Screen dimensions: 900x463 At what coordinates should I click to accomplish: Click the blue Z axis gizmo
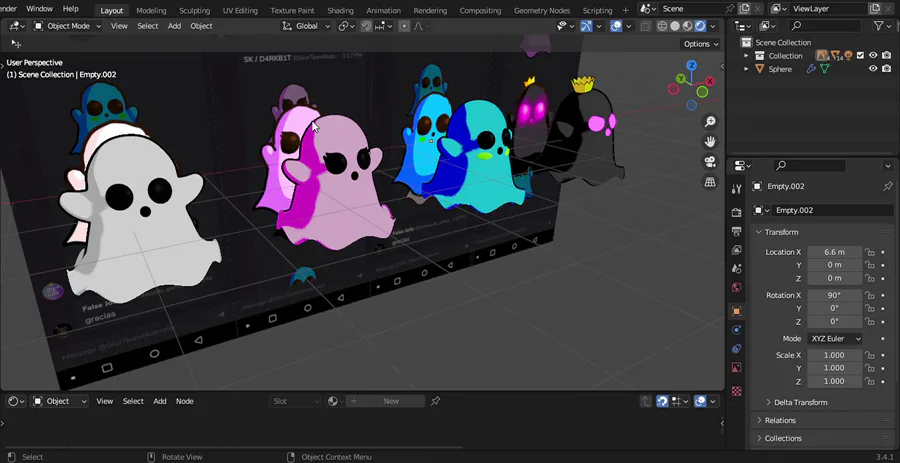tap(692, 65)
